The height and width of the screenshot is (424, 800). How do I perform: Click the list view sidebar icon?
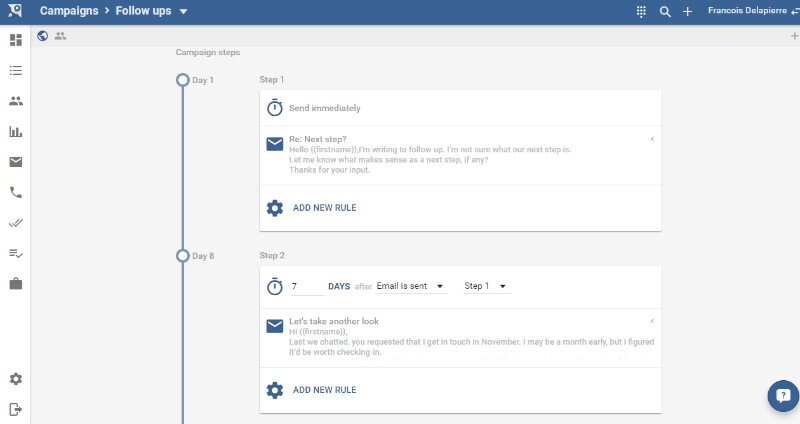[x=15, y=71]
